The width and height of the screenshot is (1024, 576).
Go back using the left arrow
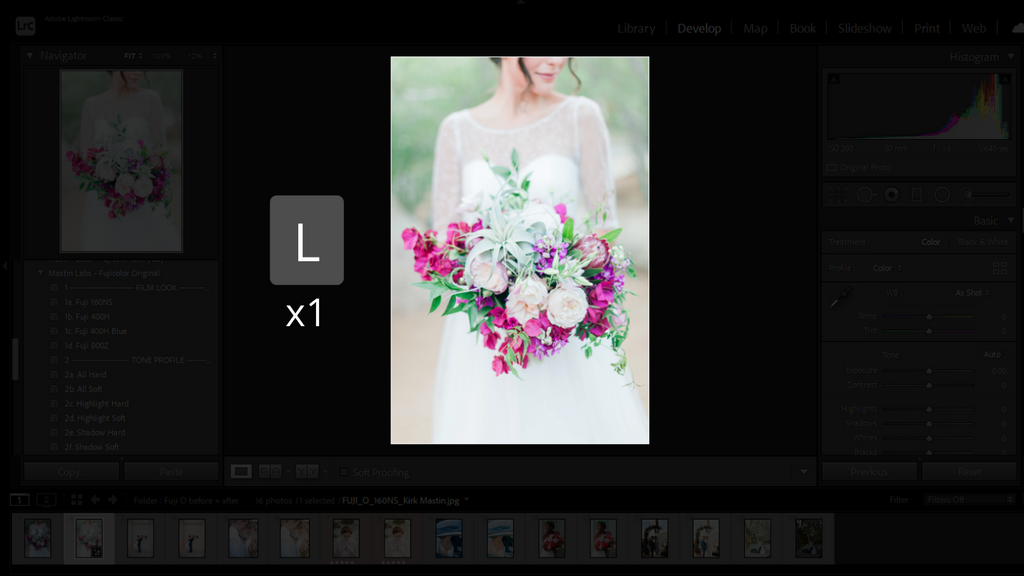(95, 500)
